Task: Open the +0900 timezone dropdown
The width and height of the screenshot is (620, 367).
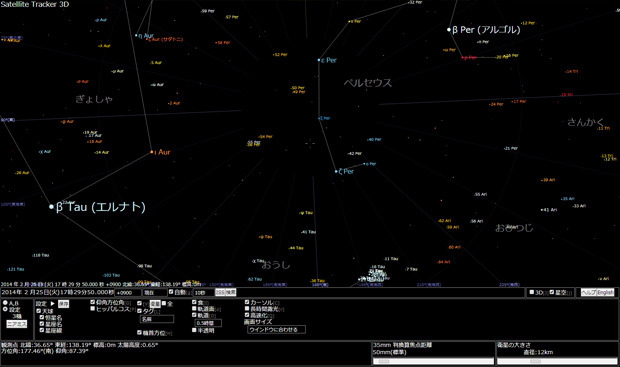Action: click(128, 293)
